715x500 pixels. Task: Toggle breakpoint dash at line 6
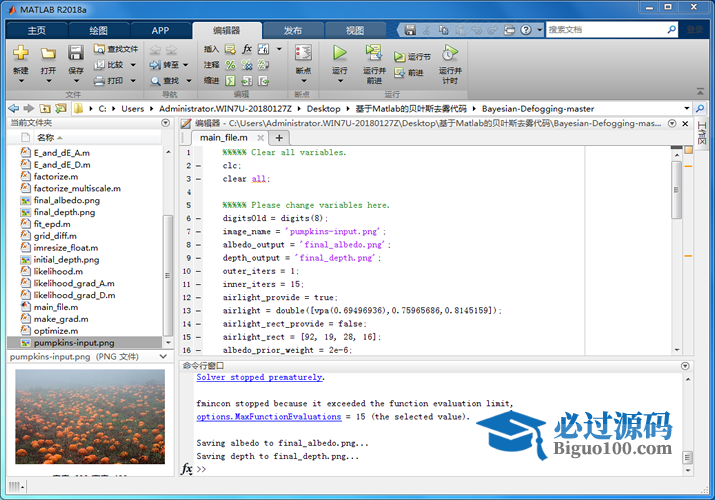(x=198, y=218)
